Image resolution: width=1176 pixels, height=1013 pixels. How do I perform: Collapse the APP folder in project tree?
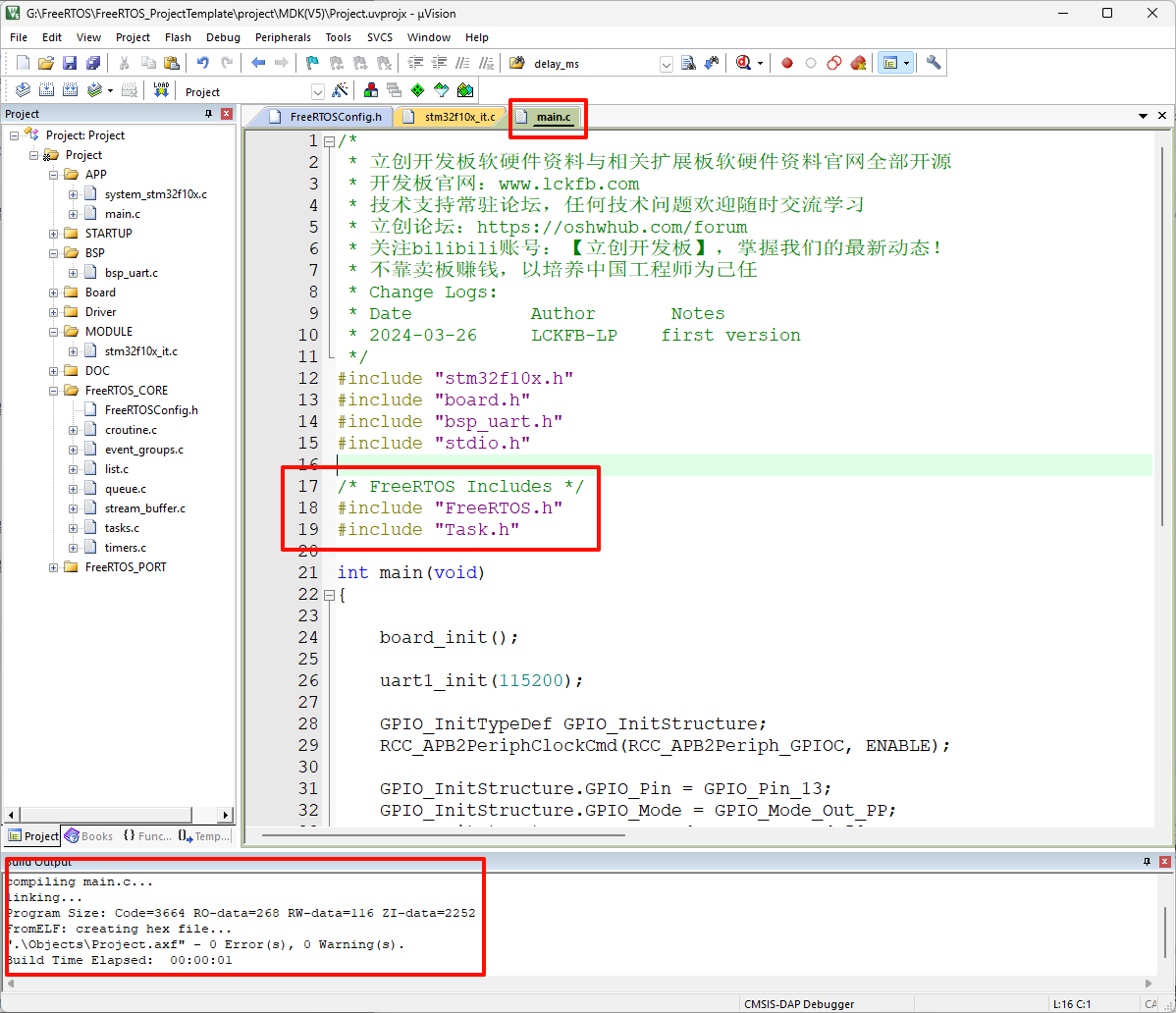point(53,175)
